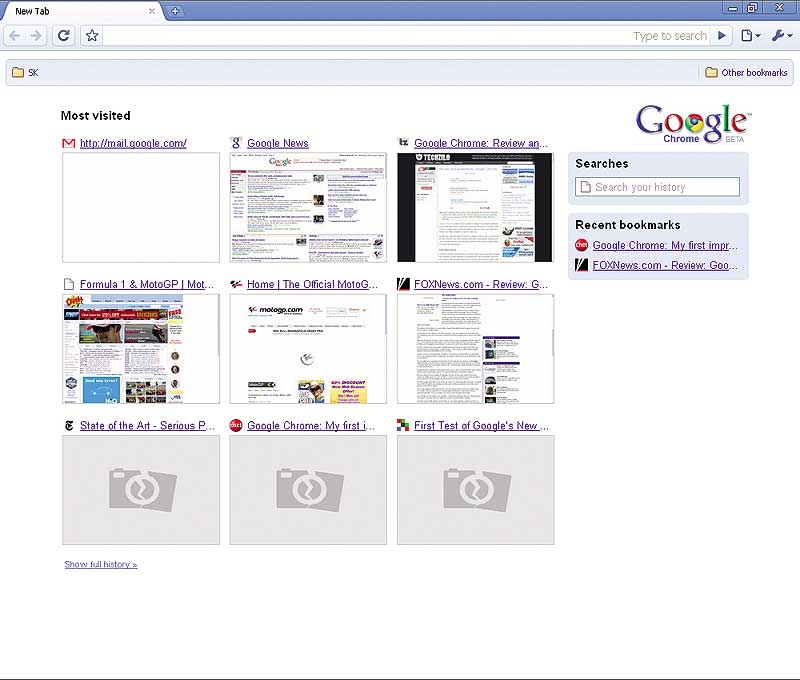Open the State of the Art placeholder thumbnail
The image size is (800, 680).
tap(141, 490)
